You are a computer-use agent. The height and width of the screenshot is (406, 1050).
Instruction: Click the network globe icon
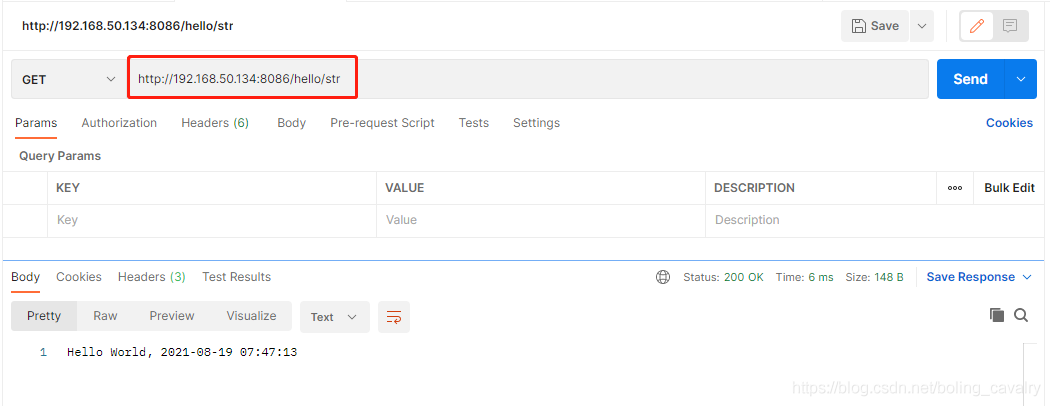coord(663,277)
